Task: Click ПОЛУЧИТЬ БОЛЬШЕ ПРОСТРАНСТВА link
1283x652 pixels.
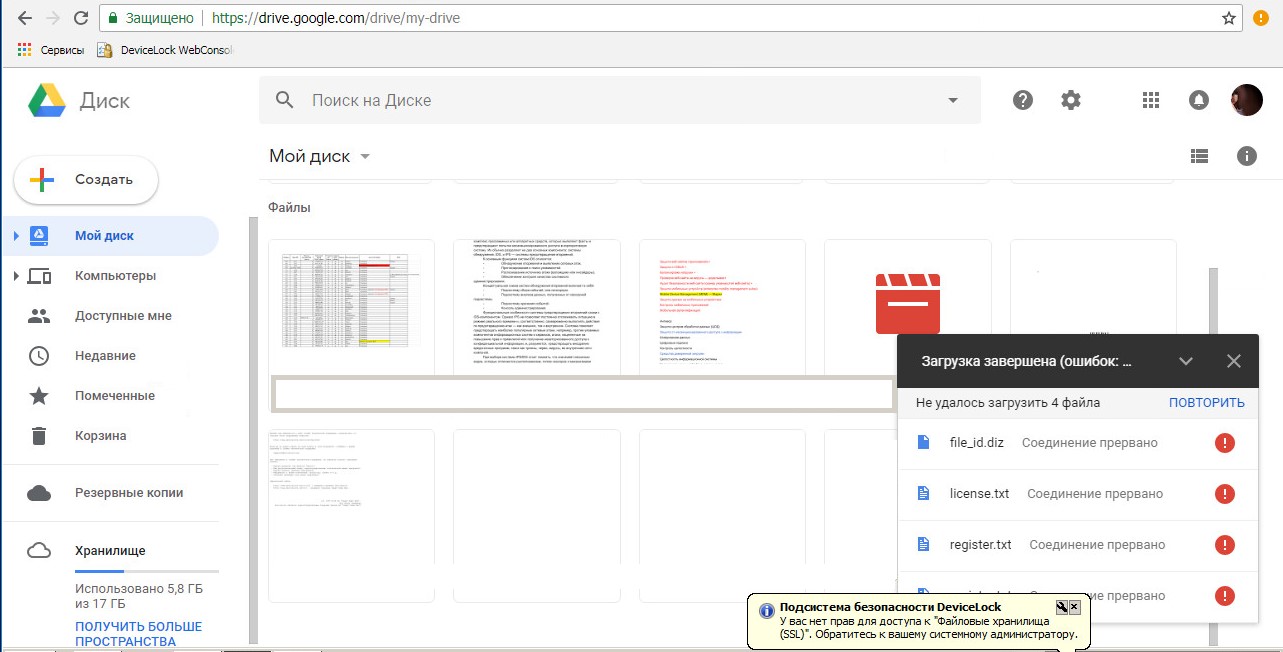Action: coord(138,634)
